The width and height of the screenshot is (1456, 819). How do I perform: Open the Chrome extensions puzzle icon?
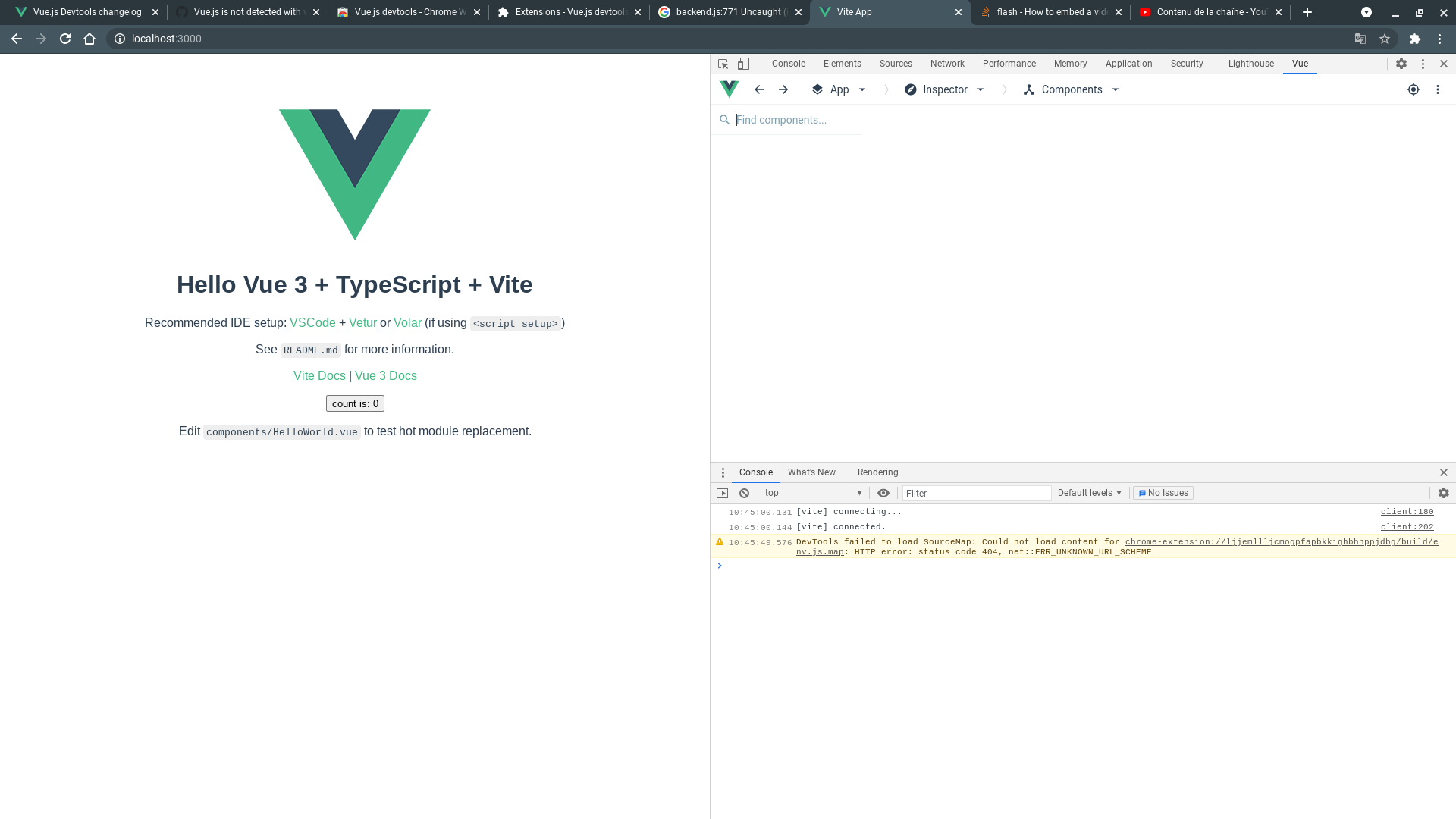1415,39
